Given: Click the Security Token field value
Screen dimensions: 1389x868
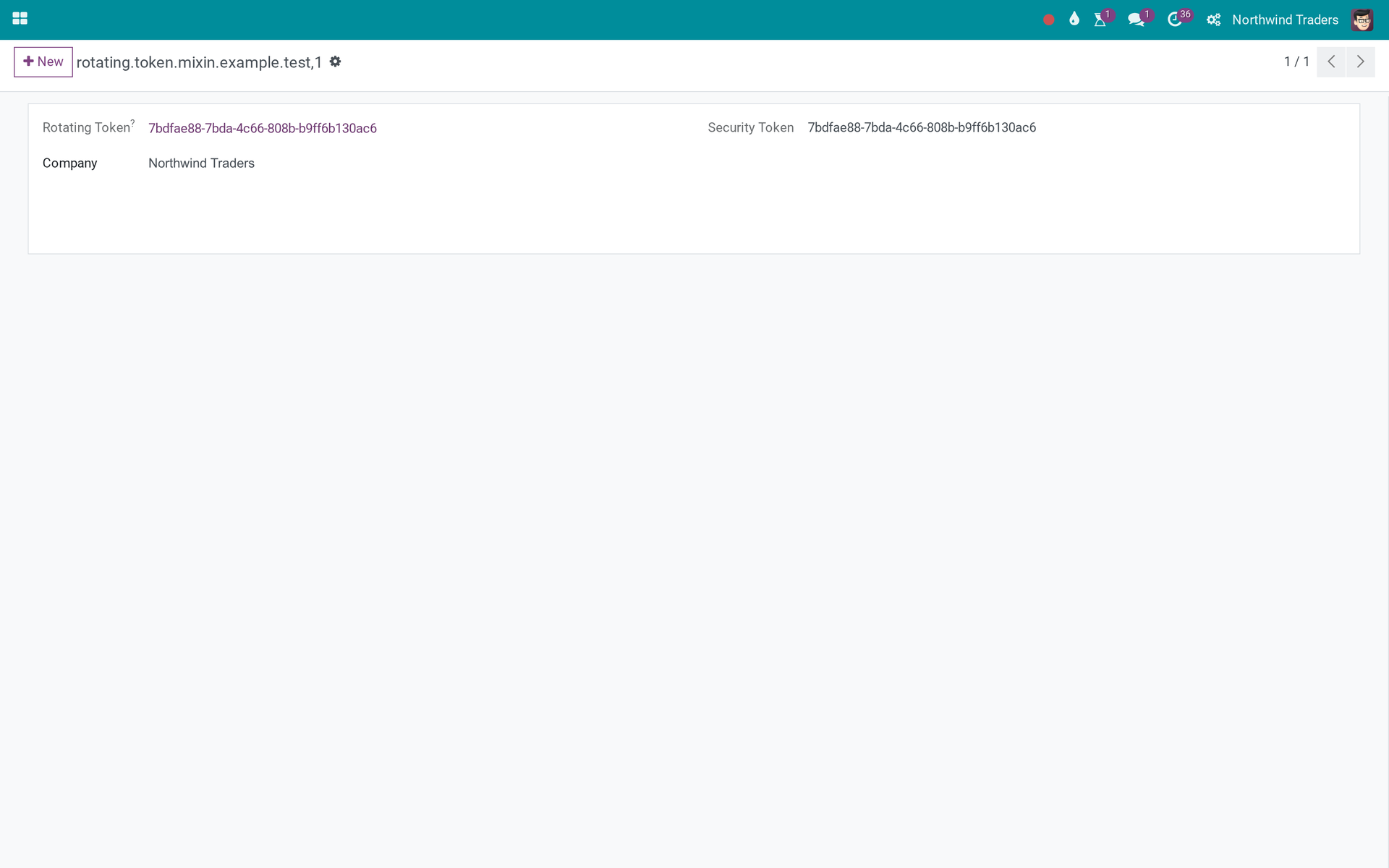Looking at the screenshot, I should (x=922, y=127).
